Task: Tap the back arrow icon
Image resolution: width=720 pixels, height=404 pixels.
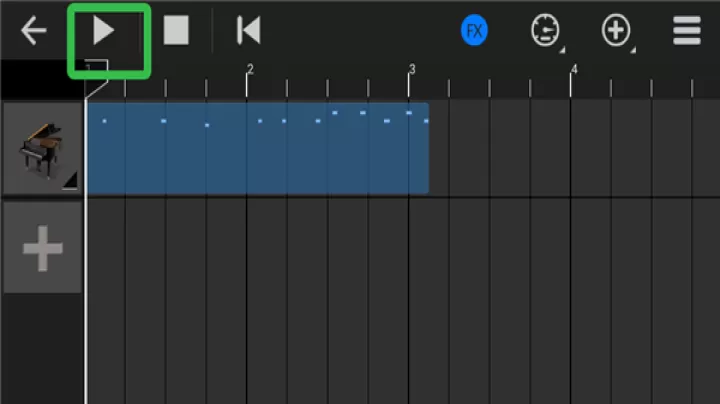Action: click(34, 31)
